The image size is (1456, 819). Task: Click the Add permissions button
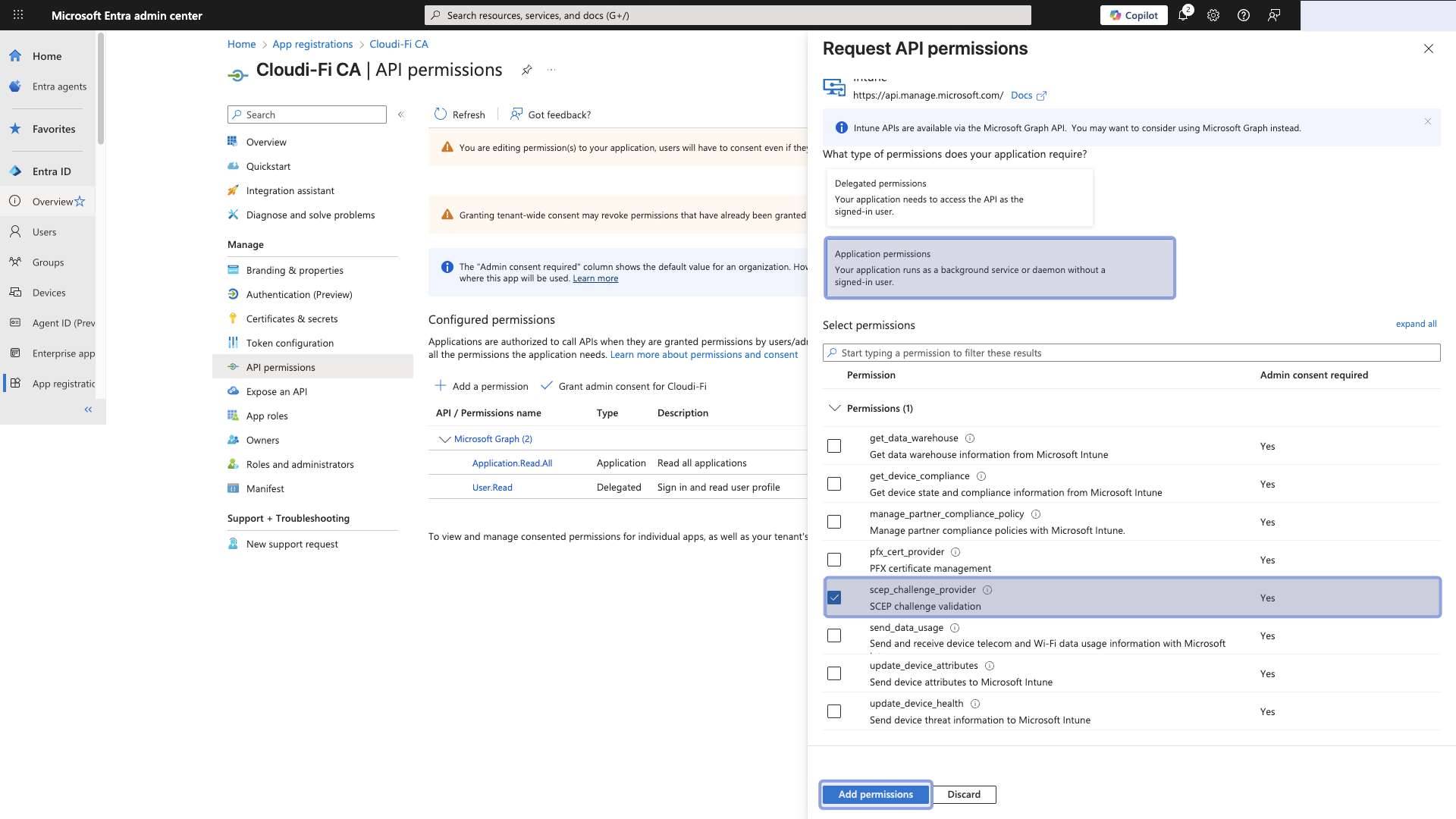(875, 794)
